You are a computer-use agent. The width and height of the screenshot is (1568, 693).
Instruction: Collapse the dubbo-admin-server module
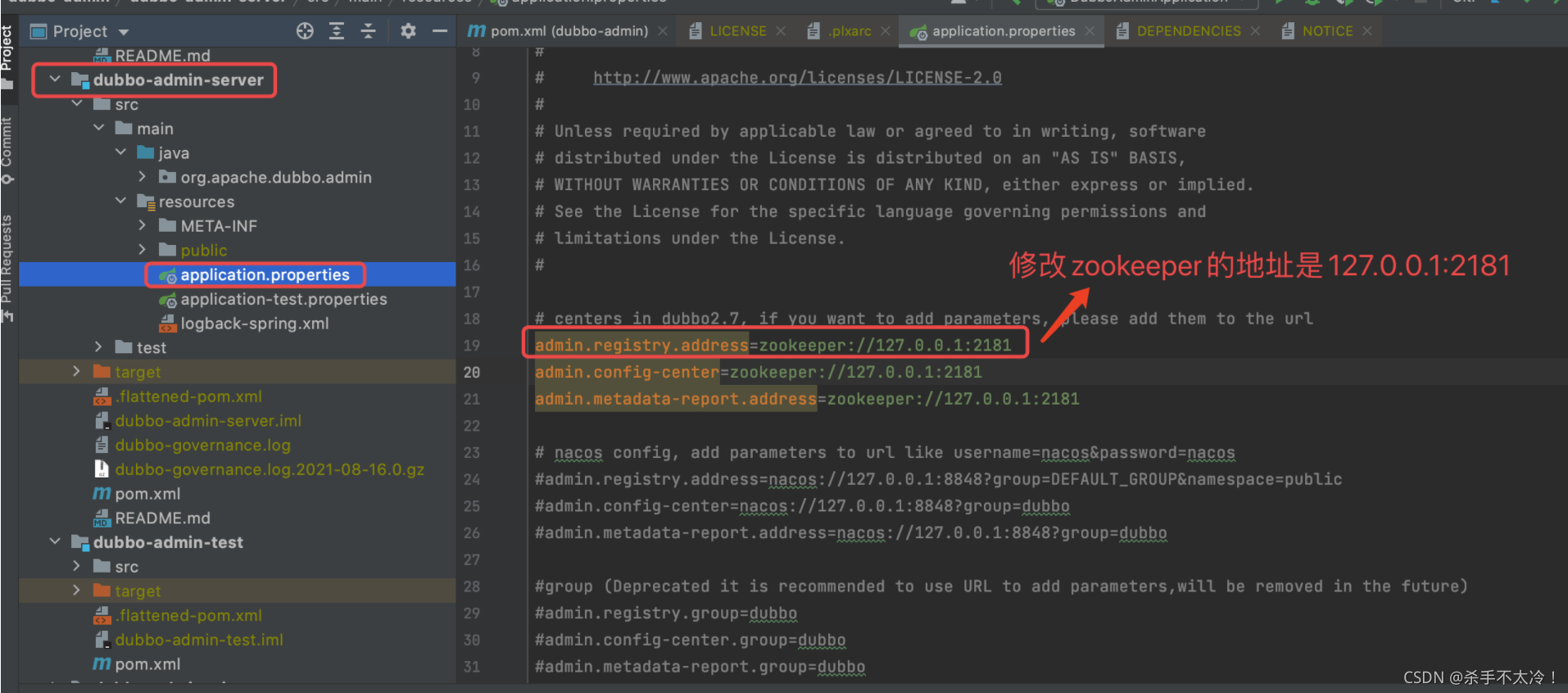(x=55, y=79)
